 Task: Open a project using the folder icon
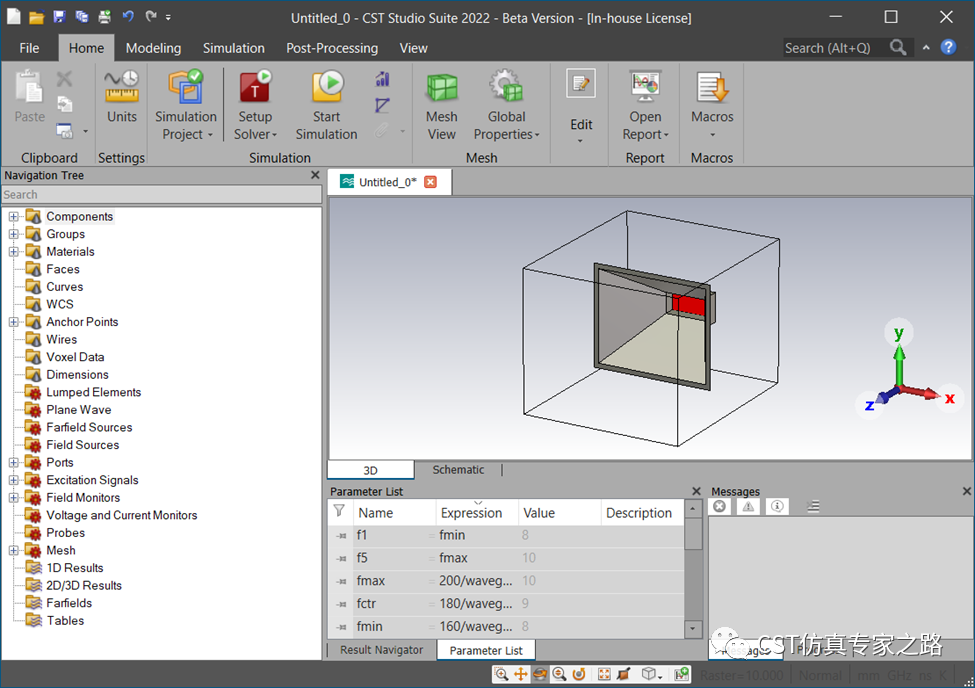[37, 17]
